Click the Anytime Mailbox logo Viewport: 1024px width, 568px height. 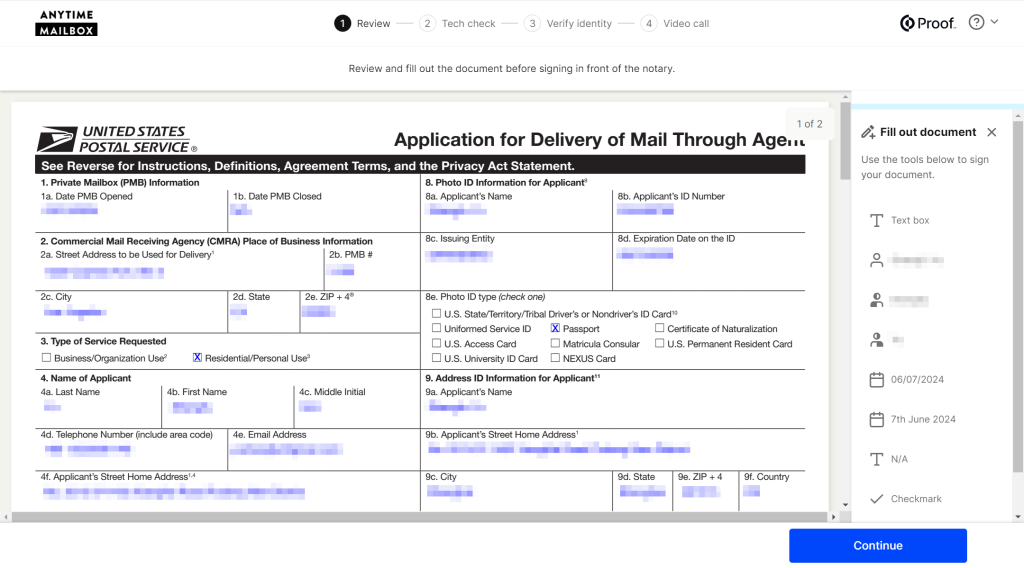[x=66, y=23]
